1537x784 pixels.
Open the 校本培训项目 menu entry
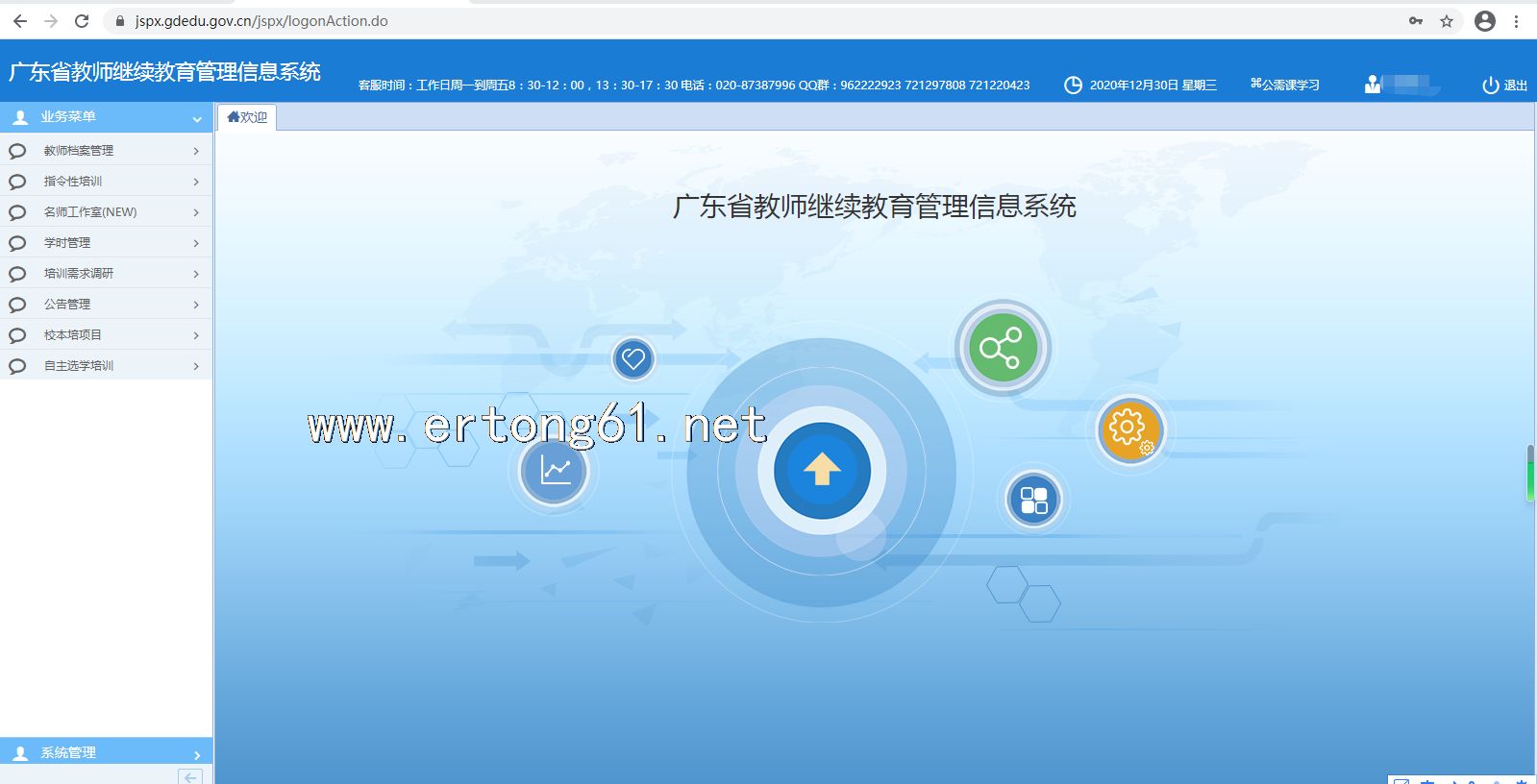[x=106, y=335]
